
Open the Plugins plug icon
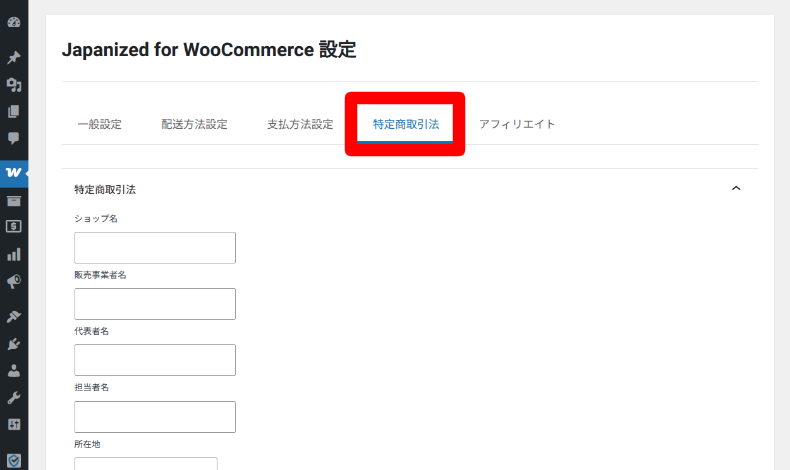click(14, 344)
